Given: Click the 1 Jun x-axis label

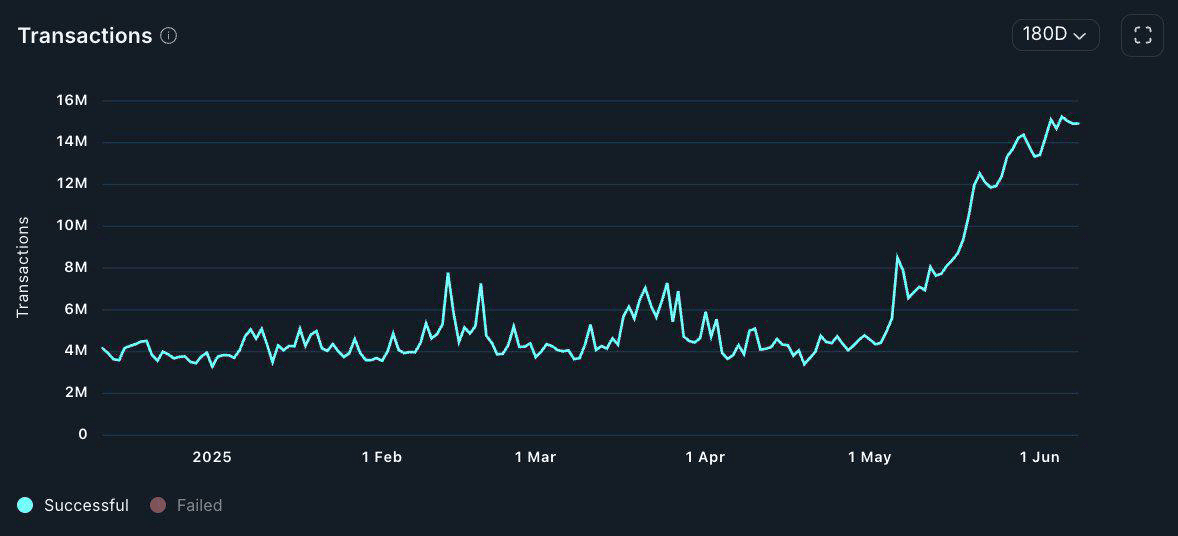Looking at the screenshot, I should tap(1039, 457).
